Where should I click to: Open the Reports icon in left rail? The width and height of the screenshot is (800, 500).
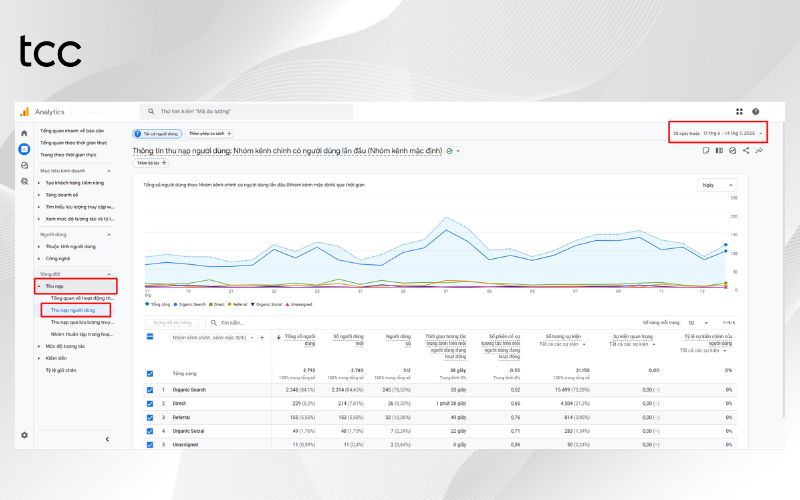point(24,149)
